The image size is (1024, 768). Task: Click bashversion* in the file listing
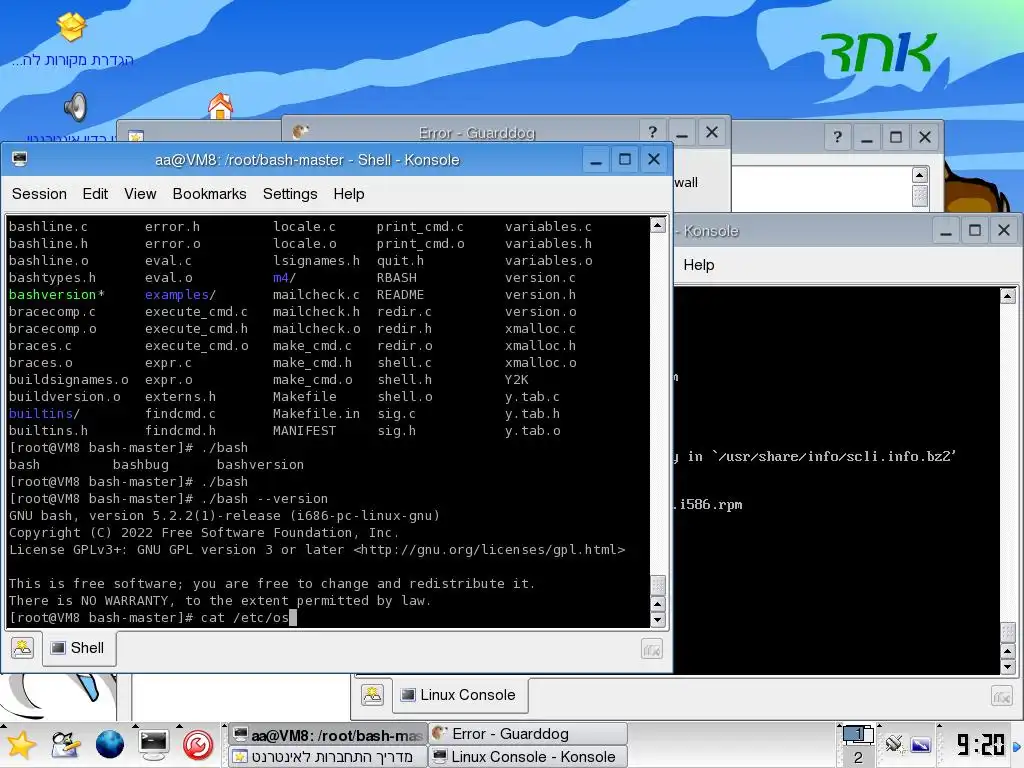(57, 295)
